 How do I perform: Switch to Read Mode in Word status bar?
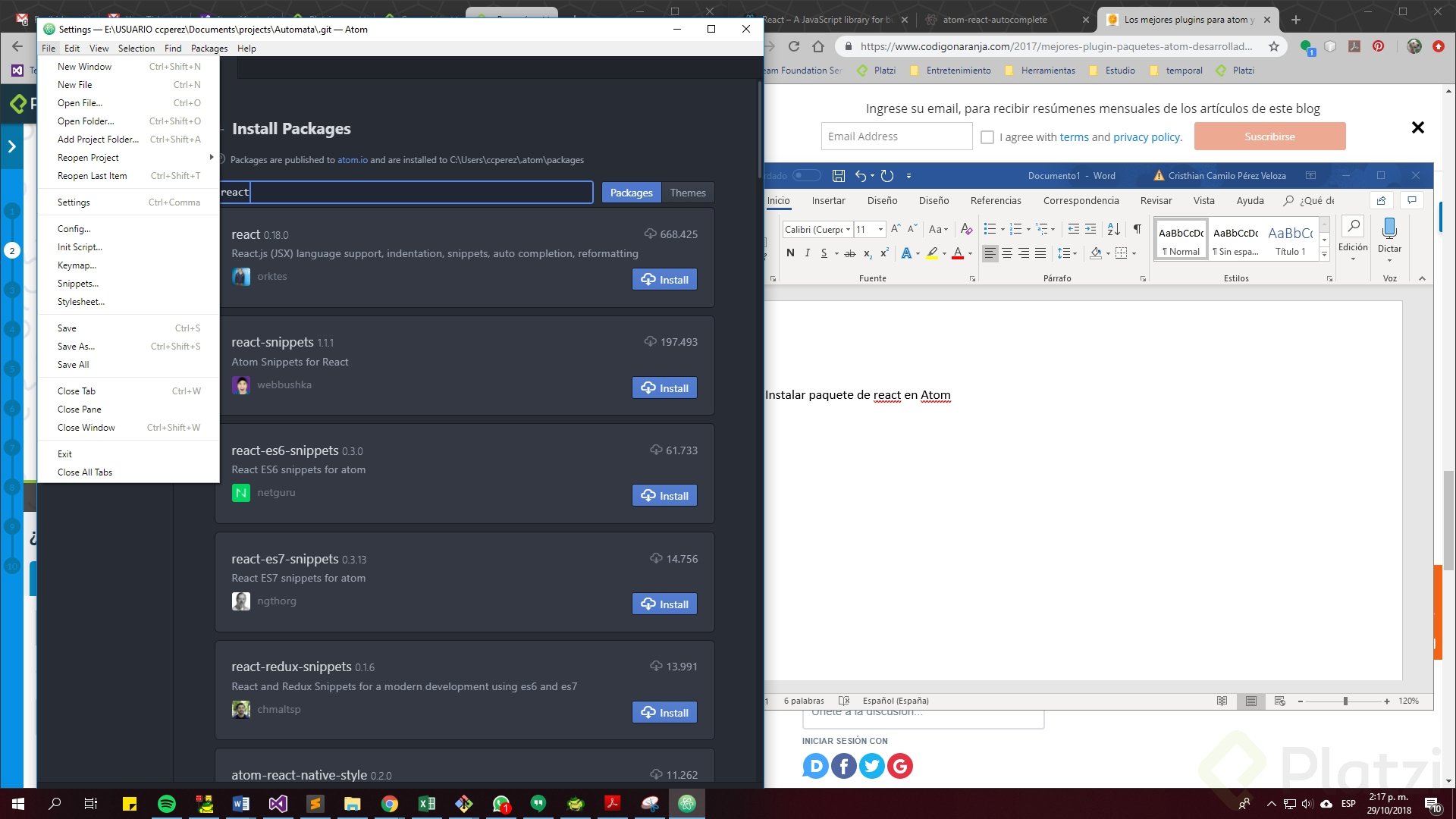(1222, 701)
